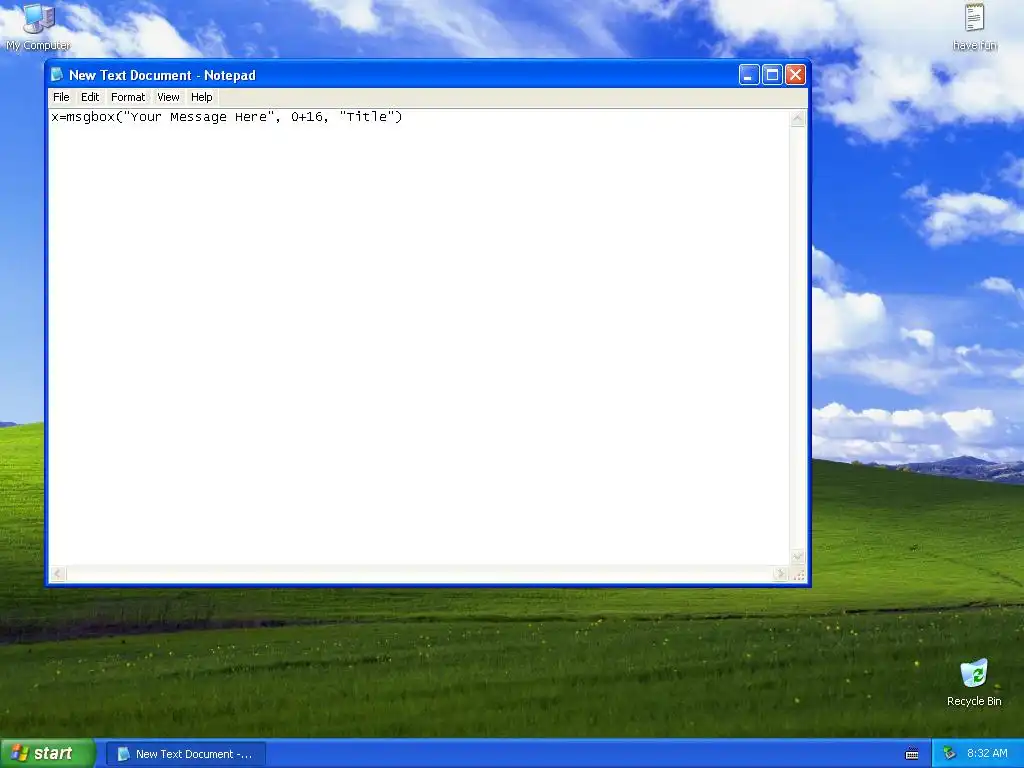Click the horizontal scrollbar right arrow

(x=780, y=573)
